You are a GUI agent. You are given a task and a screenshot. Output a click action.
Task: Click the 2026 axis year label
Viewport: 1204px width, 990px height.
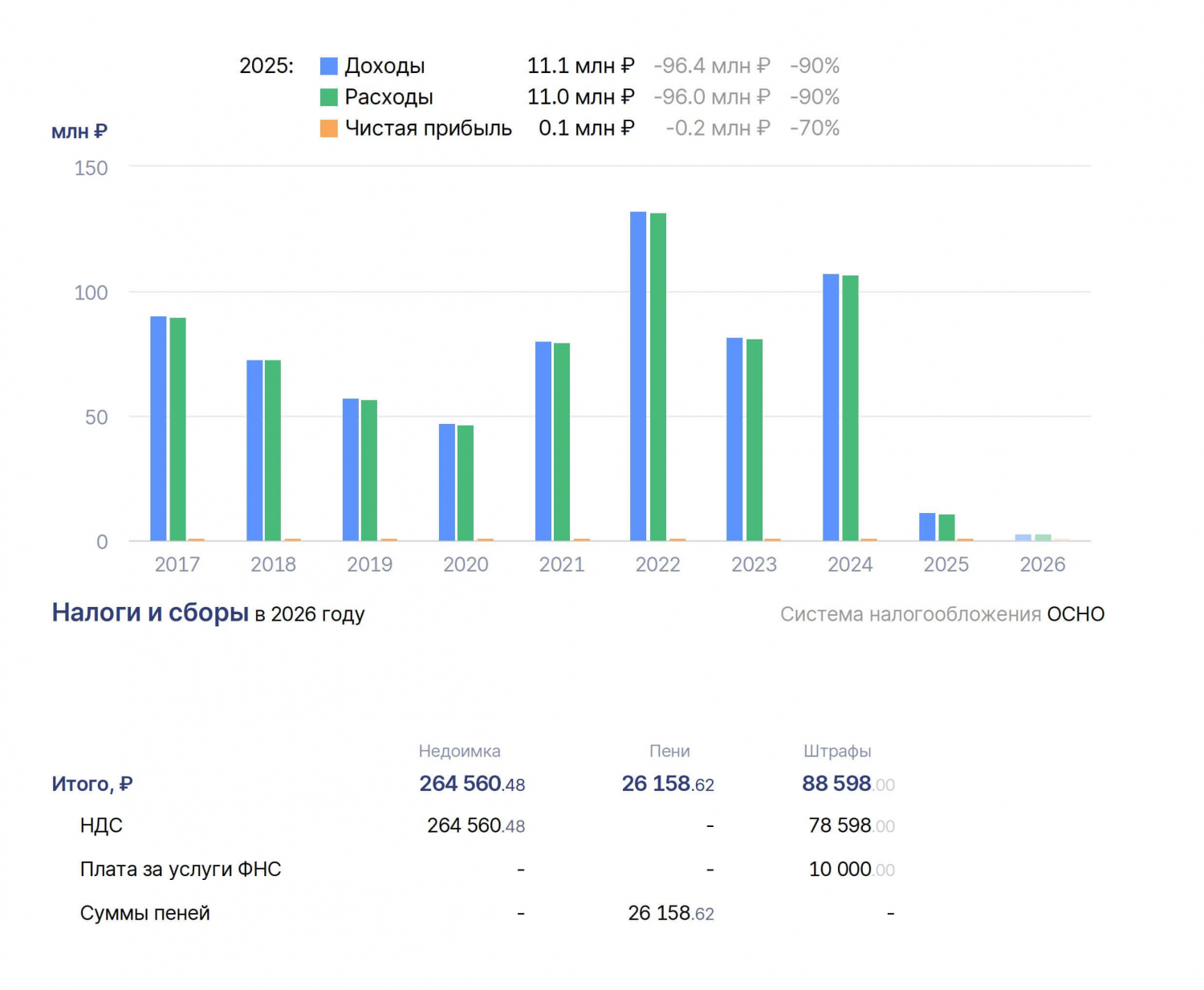(x=1043, y=564)
